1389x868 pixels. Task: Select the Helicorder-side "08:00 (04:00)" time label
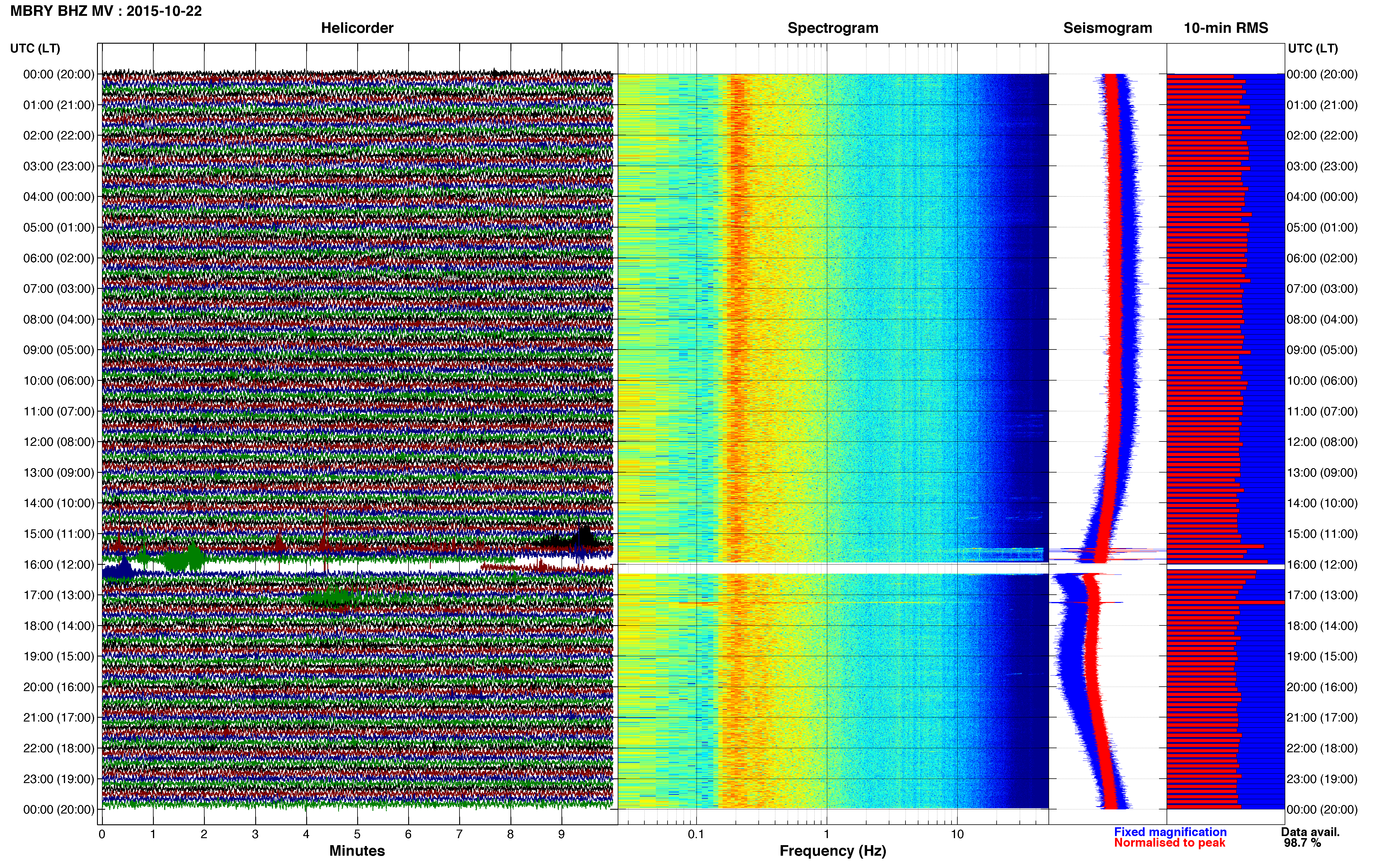click(59, 319)
